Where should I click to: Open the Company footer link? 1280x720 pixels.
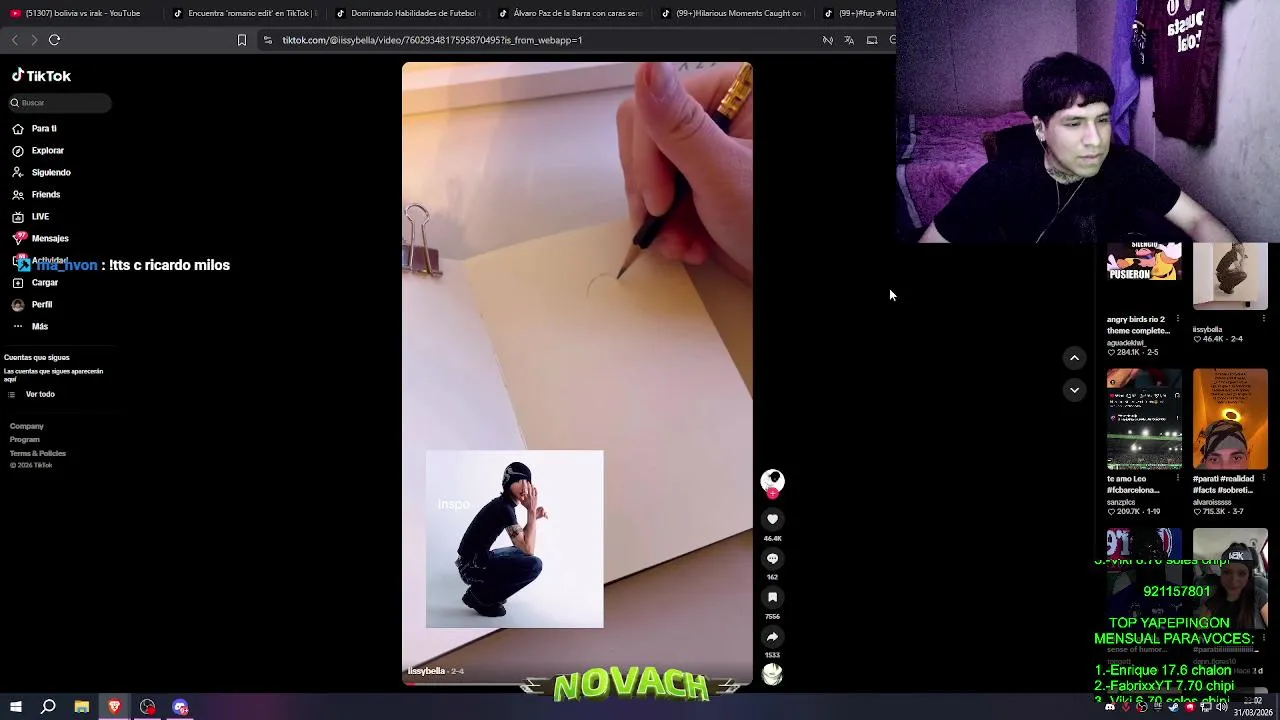click(27, 427)
